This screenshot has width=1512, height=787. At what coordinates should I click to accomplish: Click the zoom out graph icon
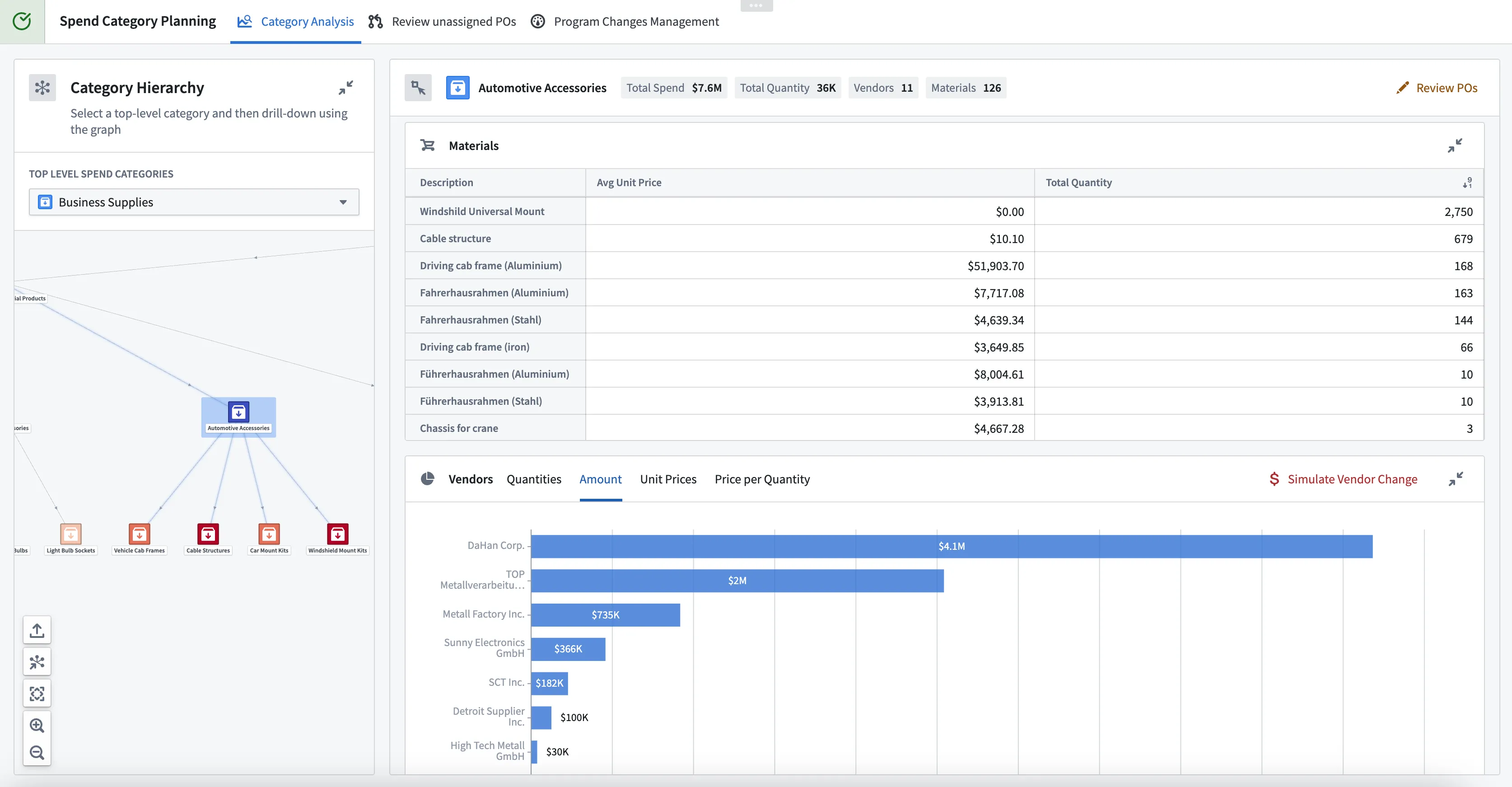click(x=37, y=752)
